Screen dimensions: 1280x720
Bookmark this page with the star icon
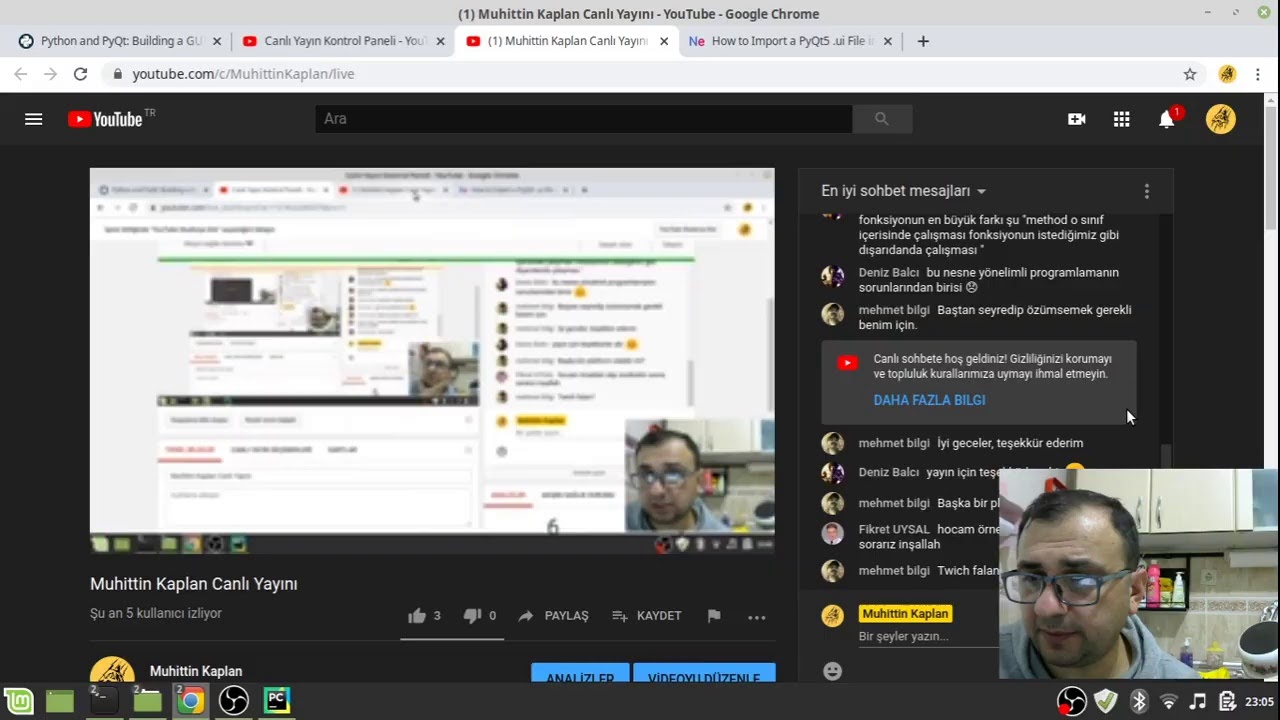coord(1190,74)
